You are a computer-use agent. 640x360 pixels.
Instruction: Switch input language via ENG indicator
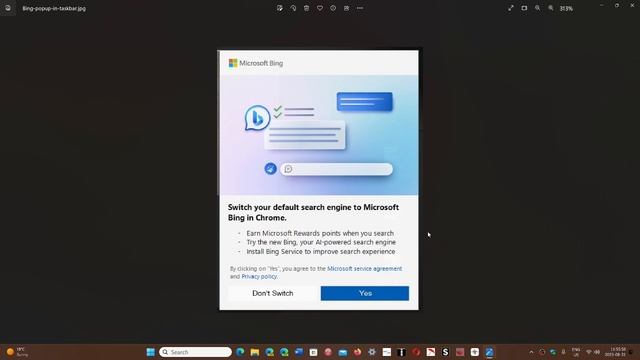click(x=576, y=352)
